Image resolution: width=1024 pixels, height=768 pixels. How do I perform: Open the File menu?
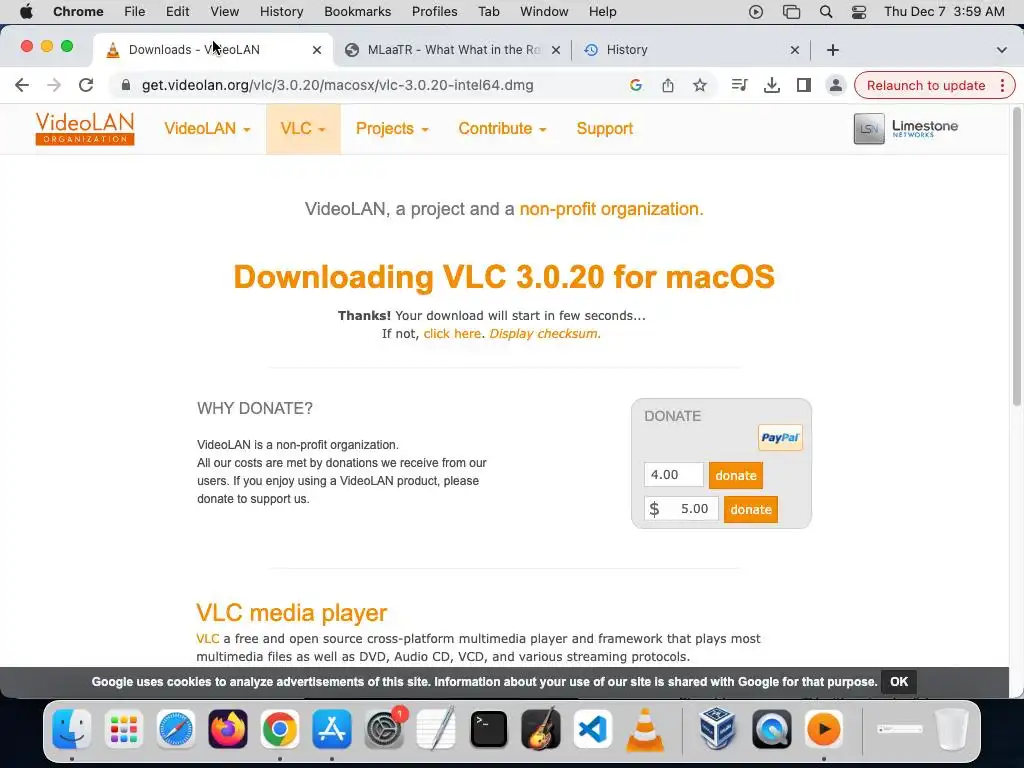[135, 12]
